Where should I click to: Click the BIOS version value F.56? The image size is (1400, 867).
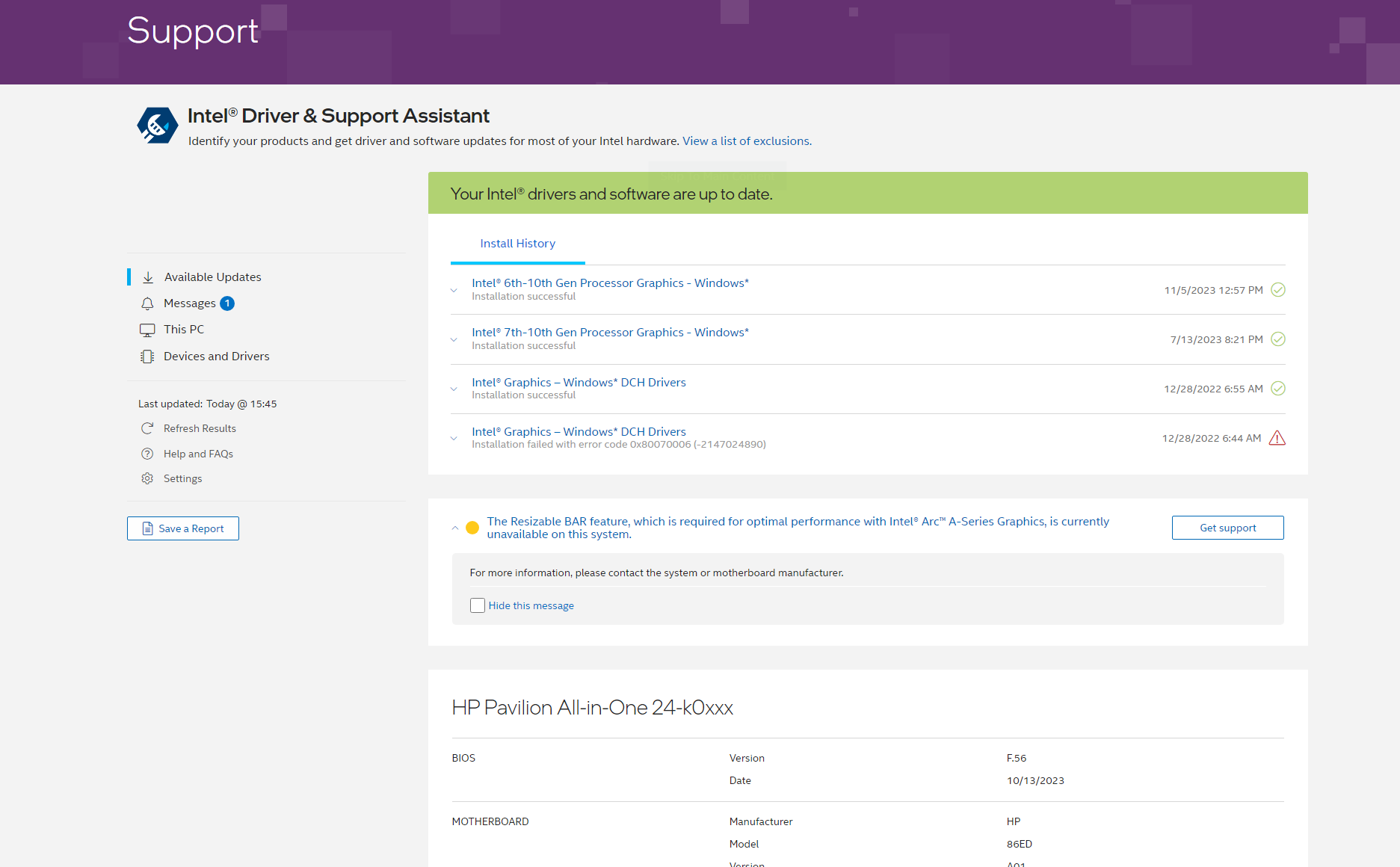pyautogui.click(x=1017, y=758)
